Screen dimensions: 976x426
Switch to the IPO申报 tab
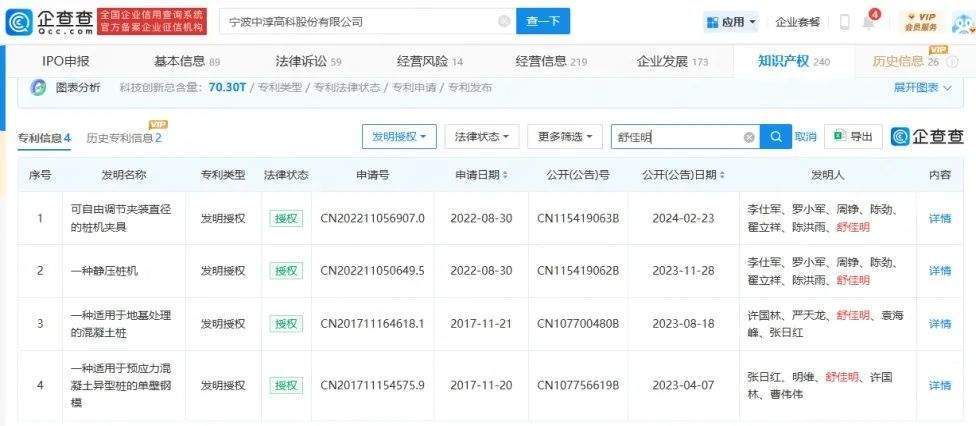(x=65, y=61)
